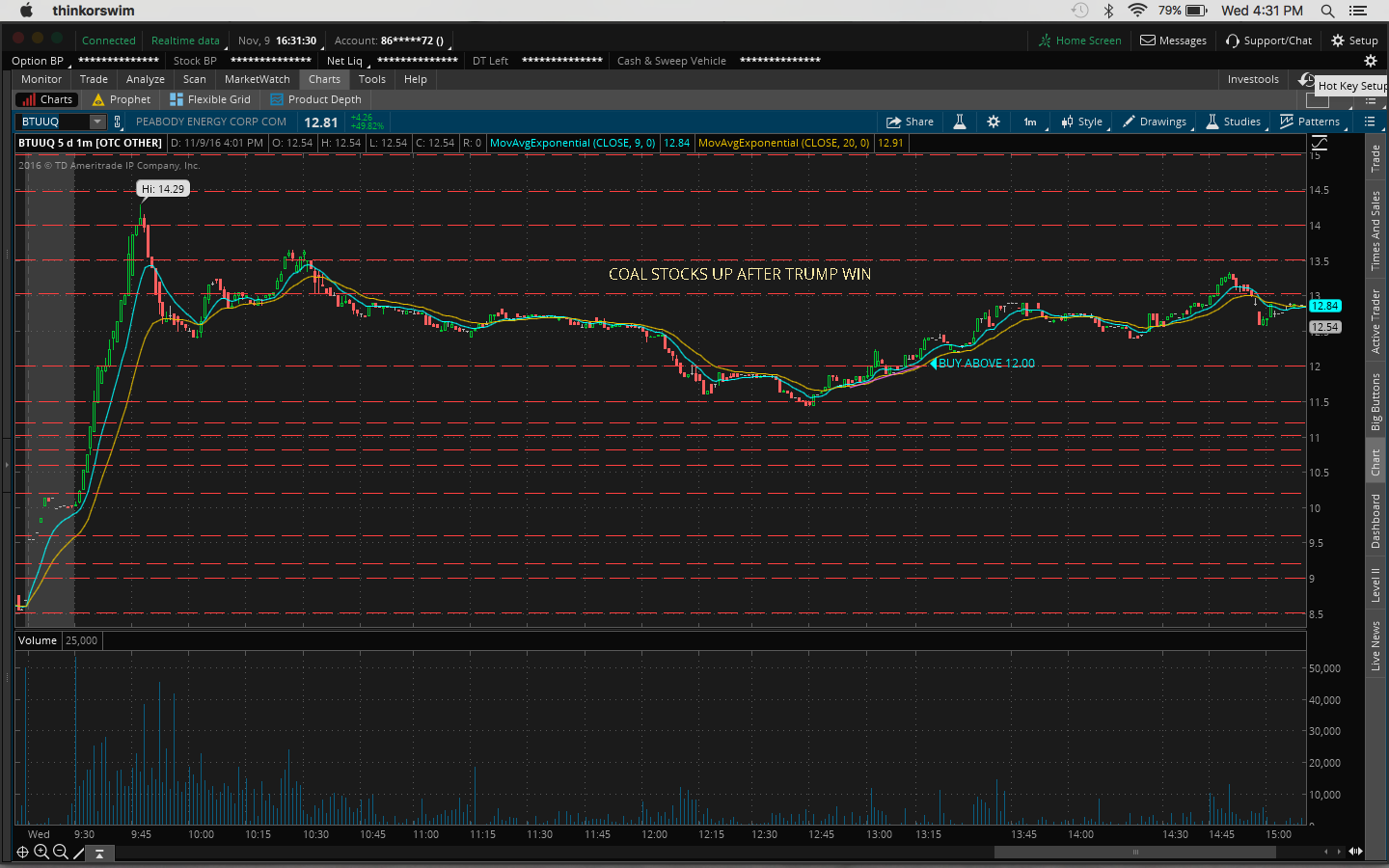Switch to the Trade main tab
The height and width of the screenshot is (868, 1389).
[x=94, y=79]
